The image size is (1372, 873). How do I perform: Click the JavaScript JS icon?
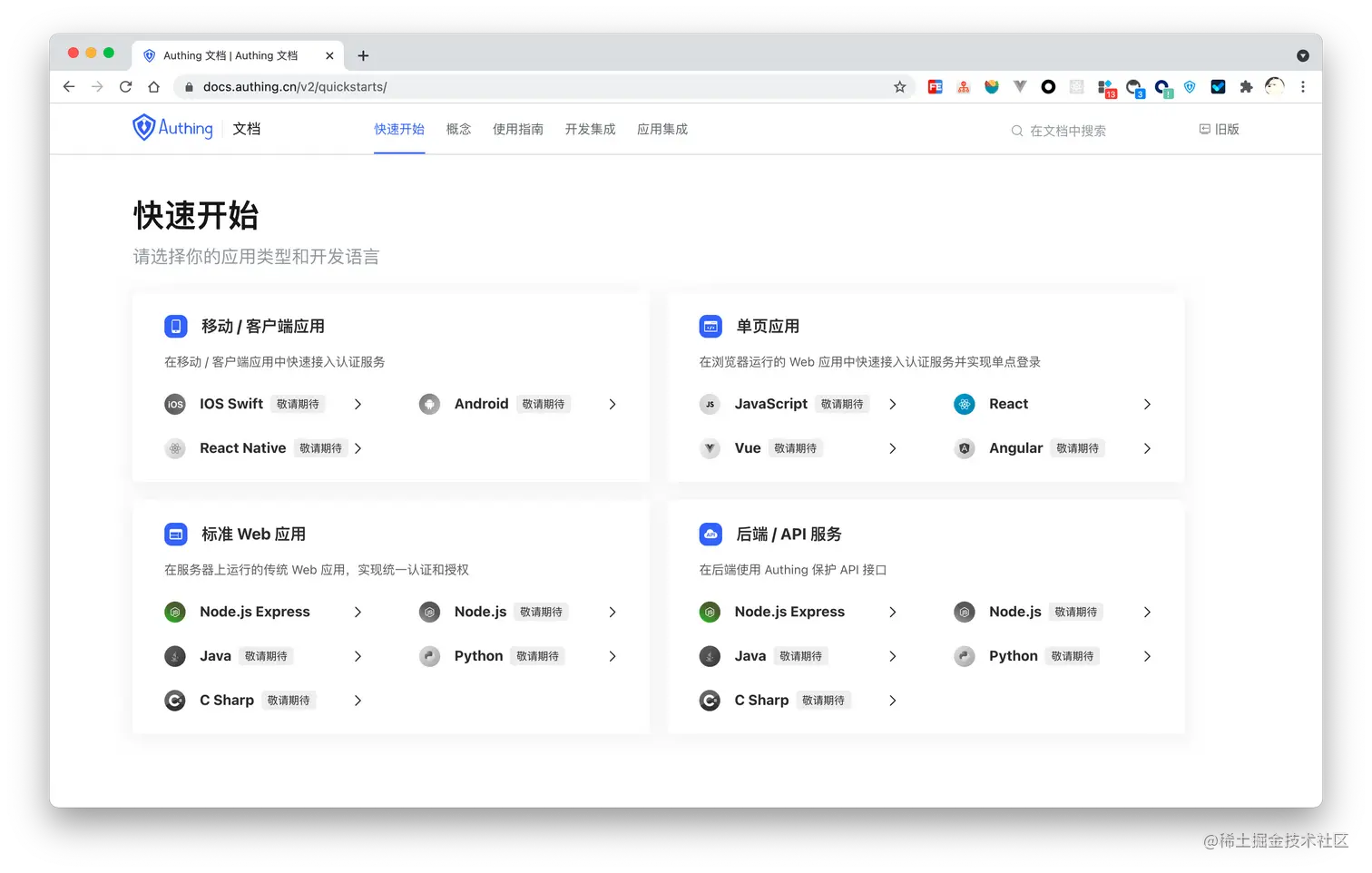710,405
